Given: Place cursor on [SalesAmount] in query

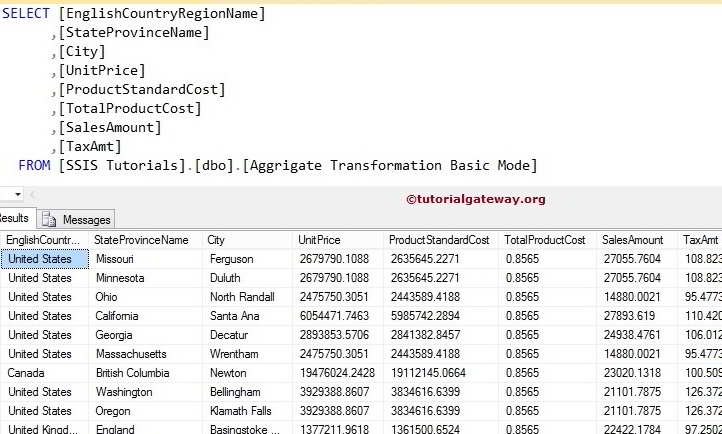Looking at the screenshot, I should point(110,127).
